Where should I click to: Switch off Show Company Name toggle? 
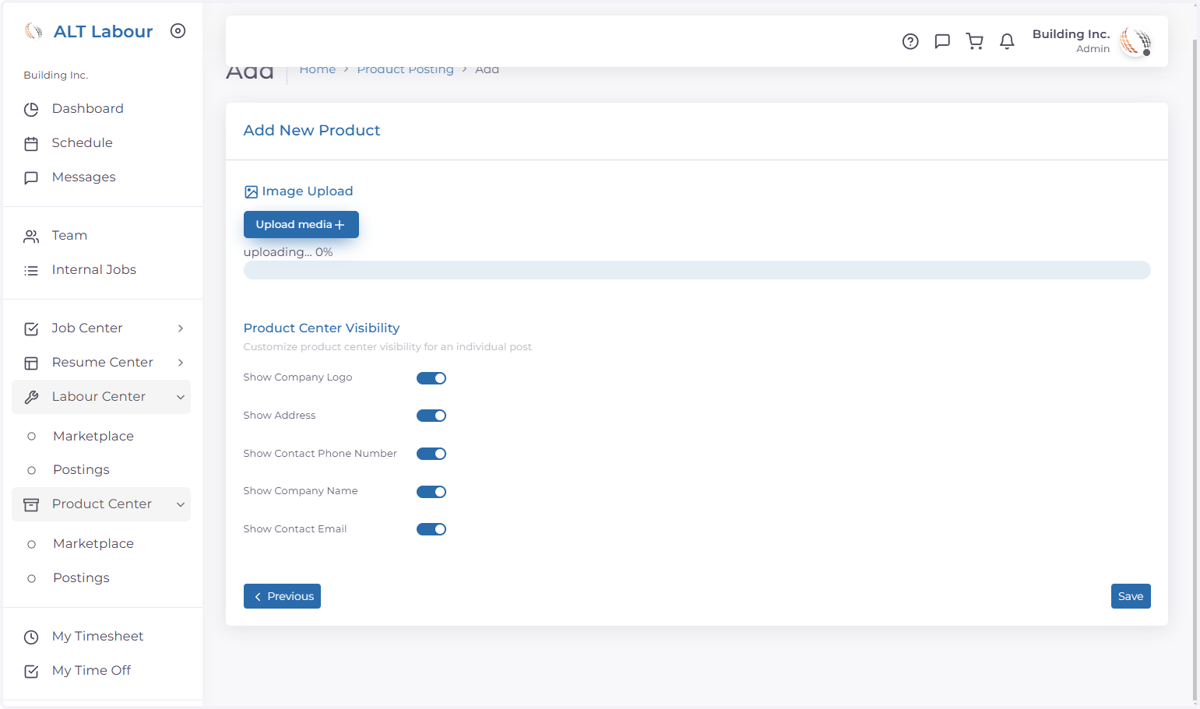(431, 492)
